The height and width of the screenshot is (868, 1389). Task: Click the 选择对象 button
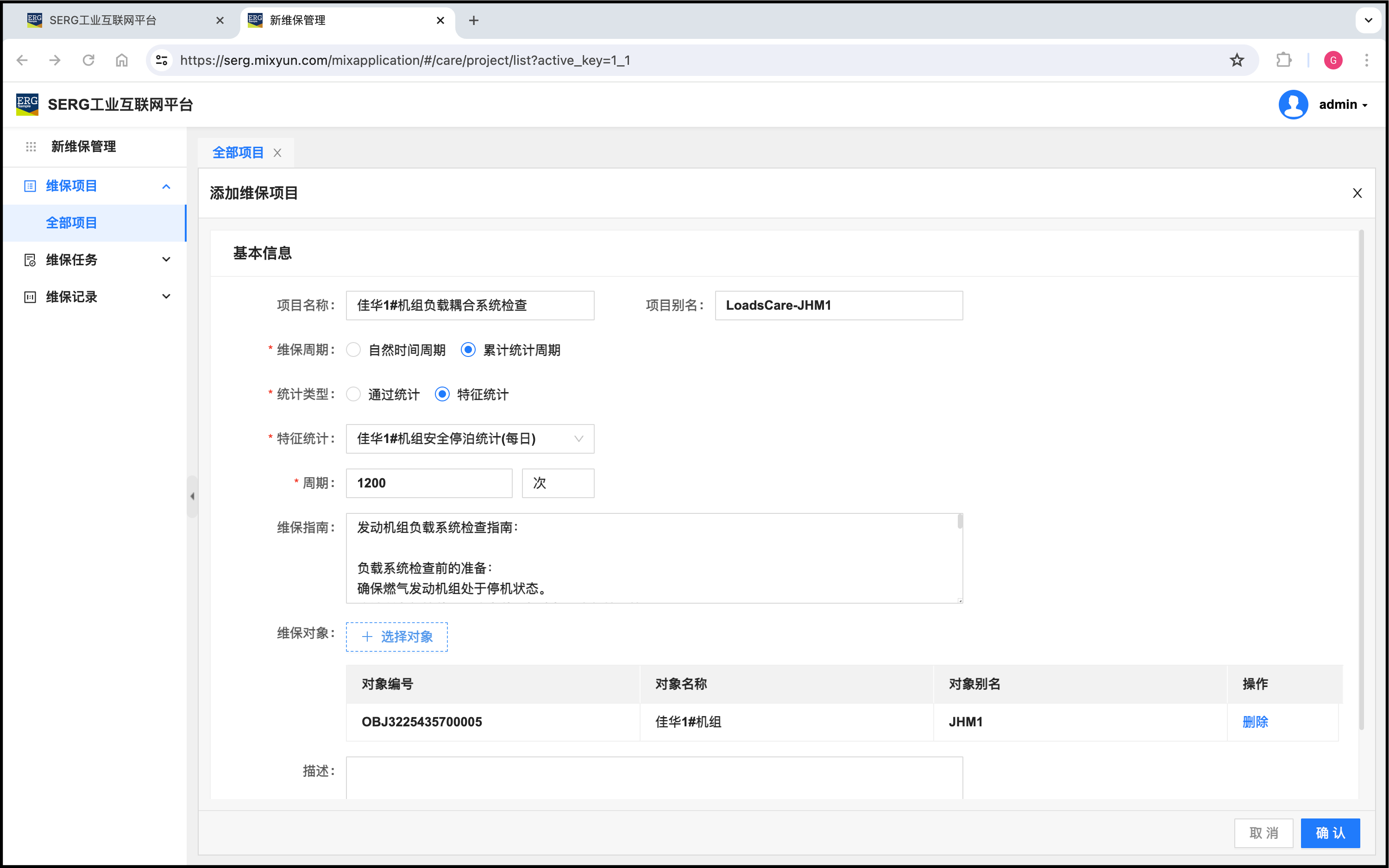(x=397, y=637)
